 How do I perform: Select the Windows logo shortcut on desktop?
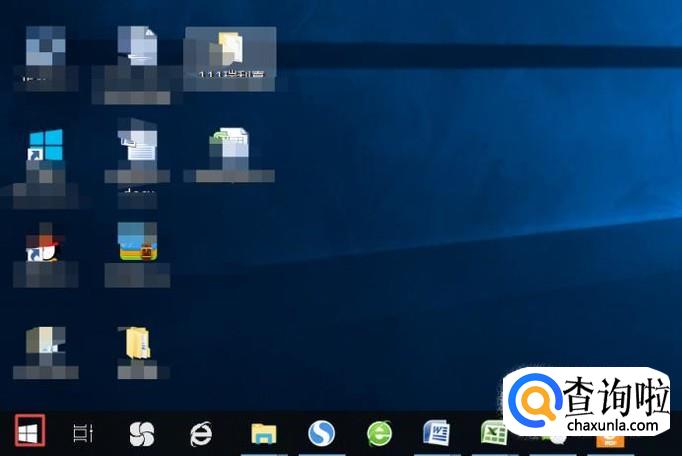tap(45, 150)
